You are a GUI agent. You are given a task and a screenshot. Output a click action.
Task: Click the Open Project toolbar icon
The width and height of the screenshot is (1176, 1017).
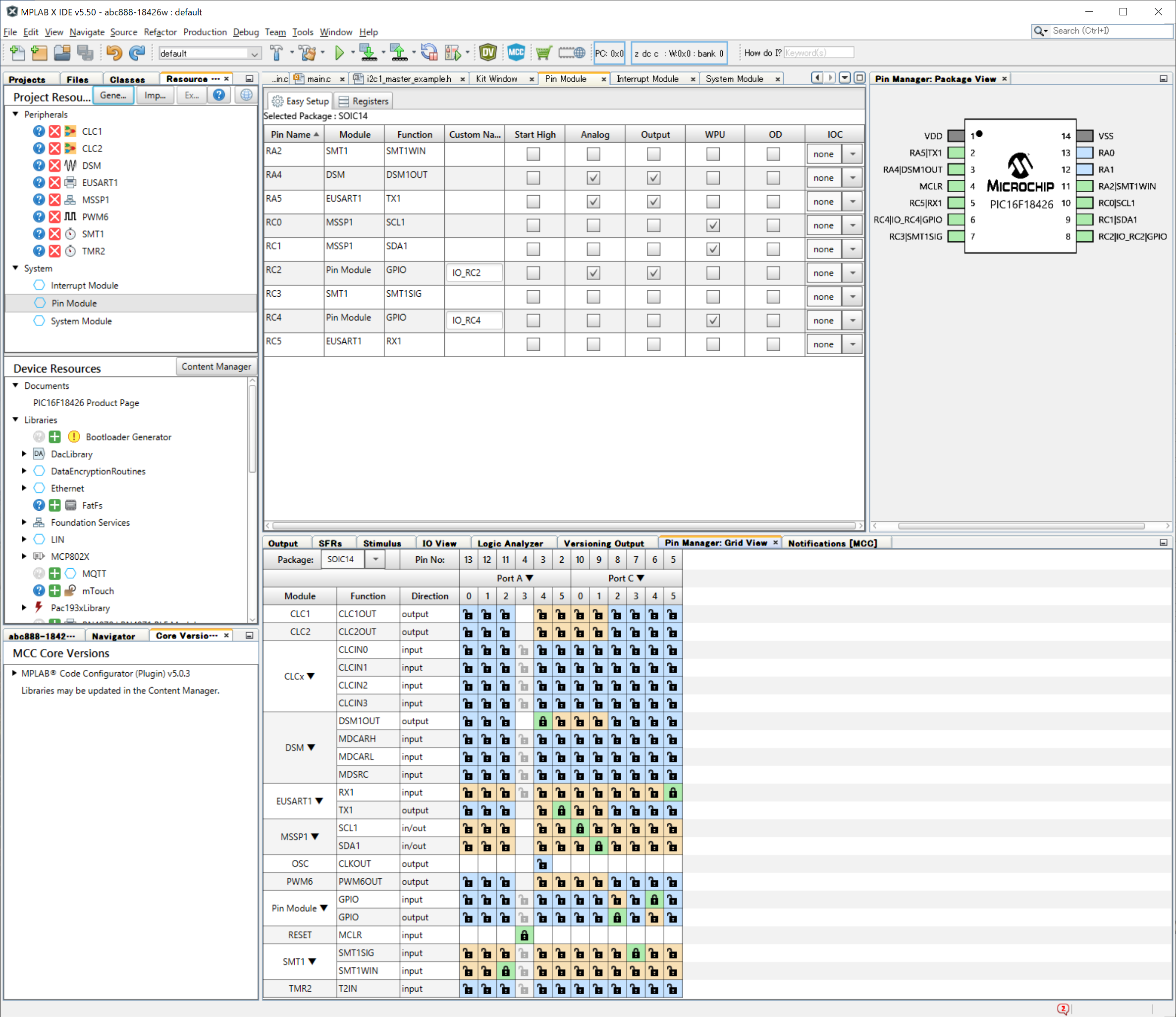click(62, 53)
